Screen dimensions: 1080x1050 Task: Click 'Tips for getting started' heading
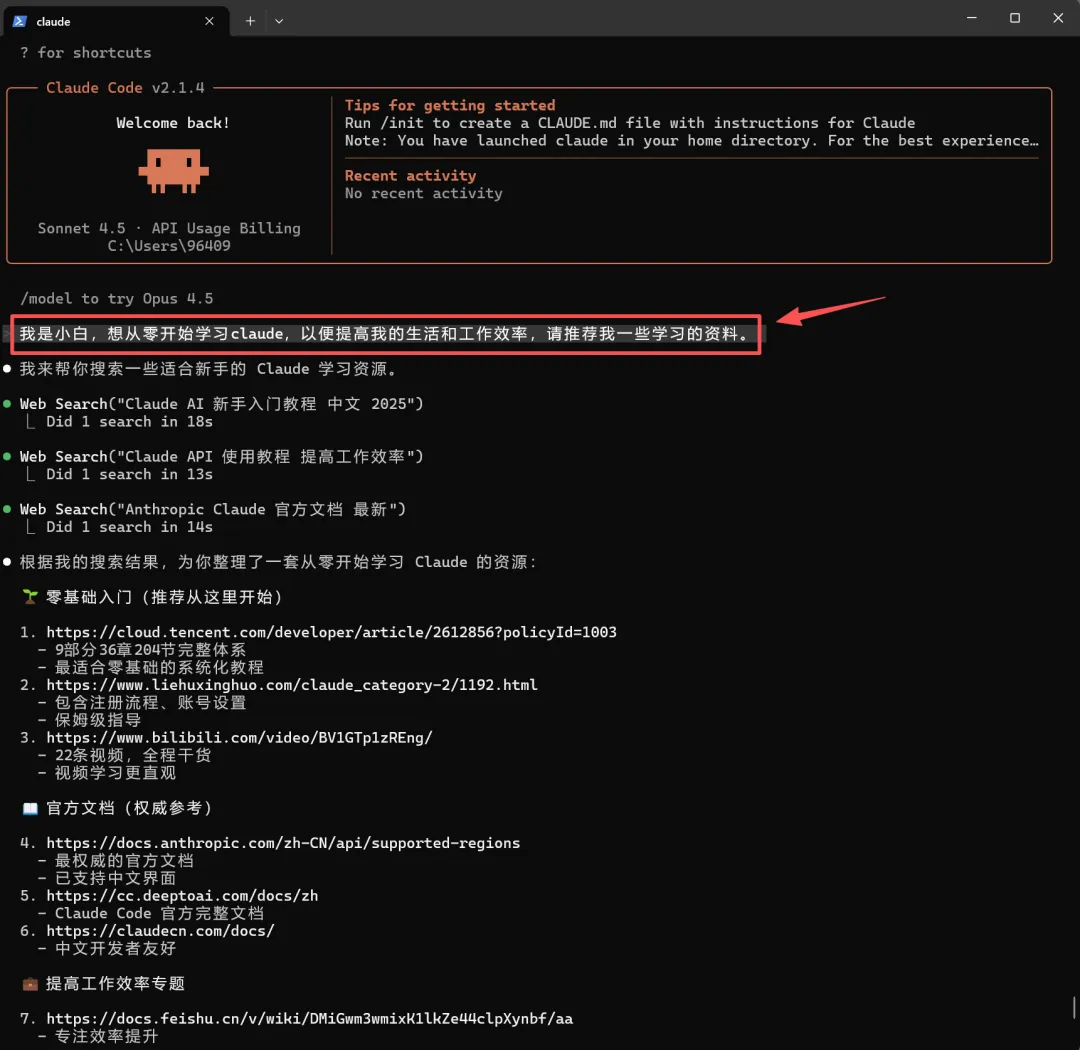pos(450,105)
